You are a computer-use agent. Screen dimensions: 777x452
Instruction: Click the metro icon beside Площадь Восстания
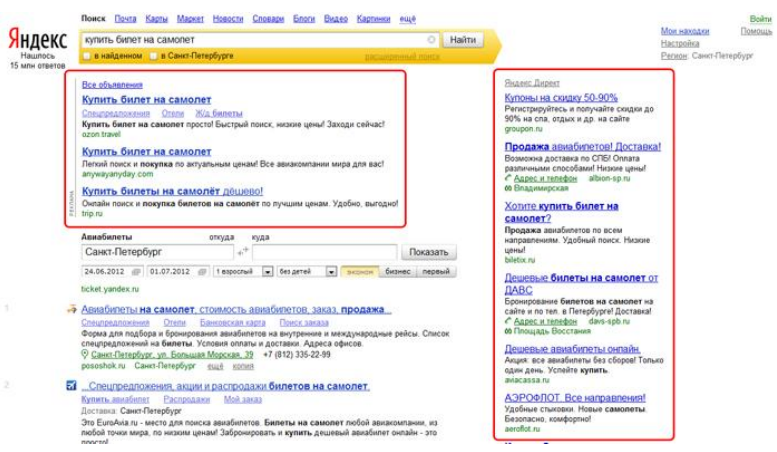[508, 331]
